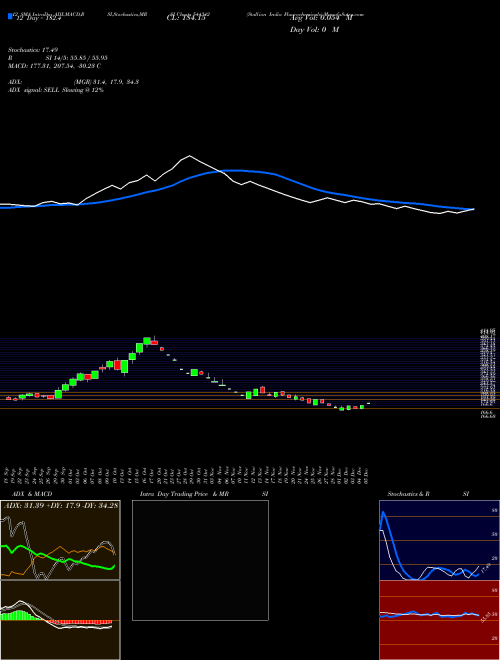This screenshot has height=660, width=500.
Task: Click the MACD histogram chart panel
Action: coord(60,620)
